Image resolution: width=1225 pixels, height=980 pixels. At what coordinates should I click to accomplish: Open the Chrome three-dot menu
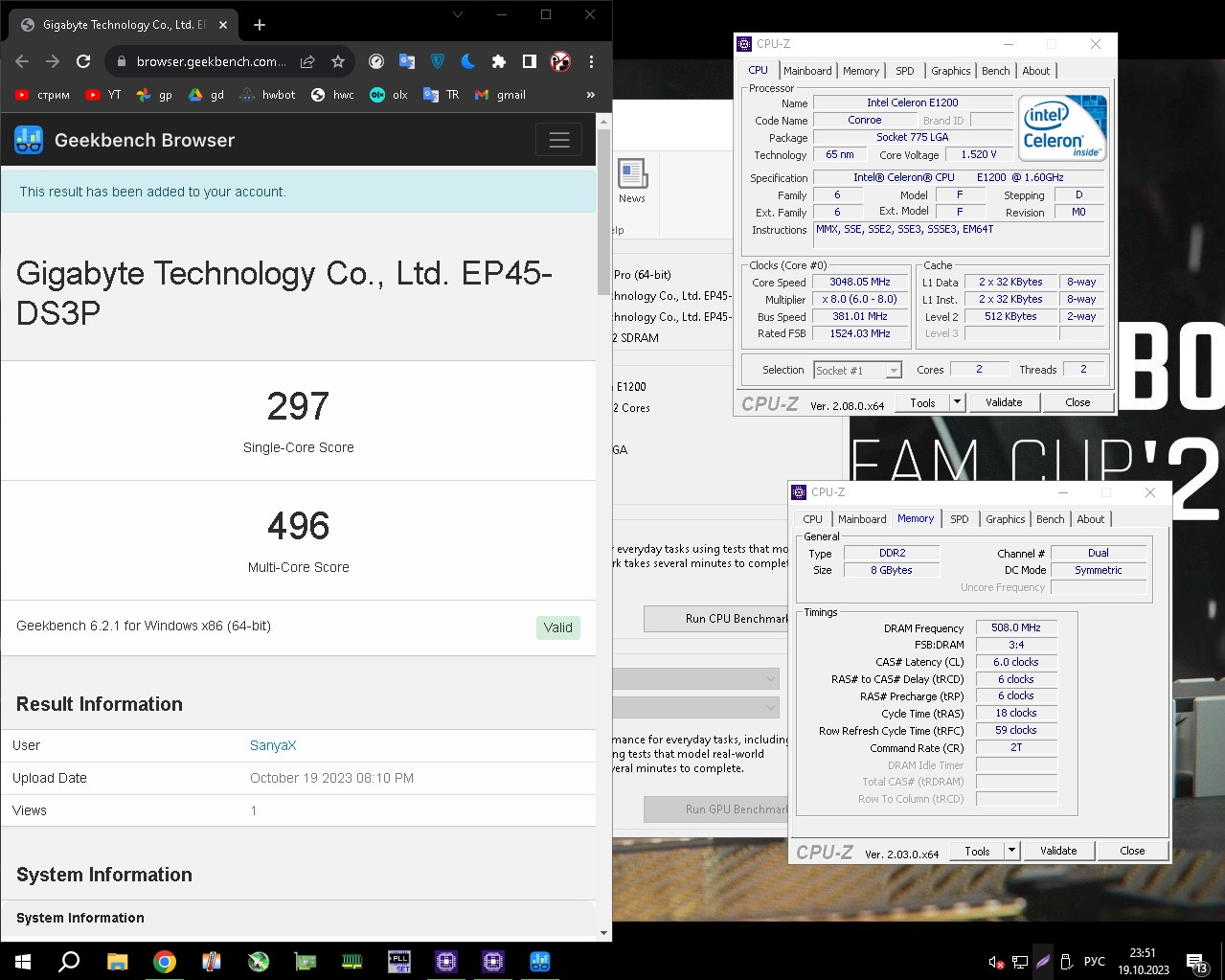591,61
